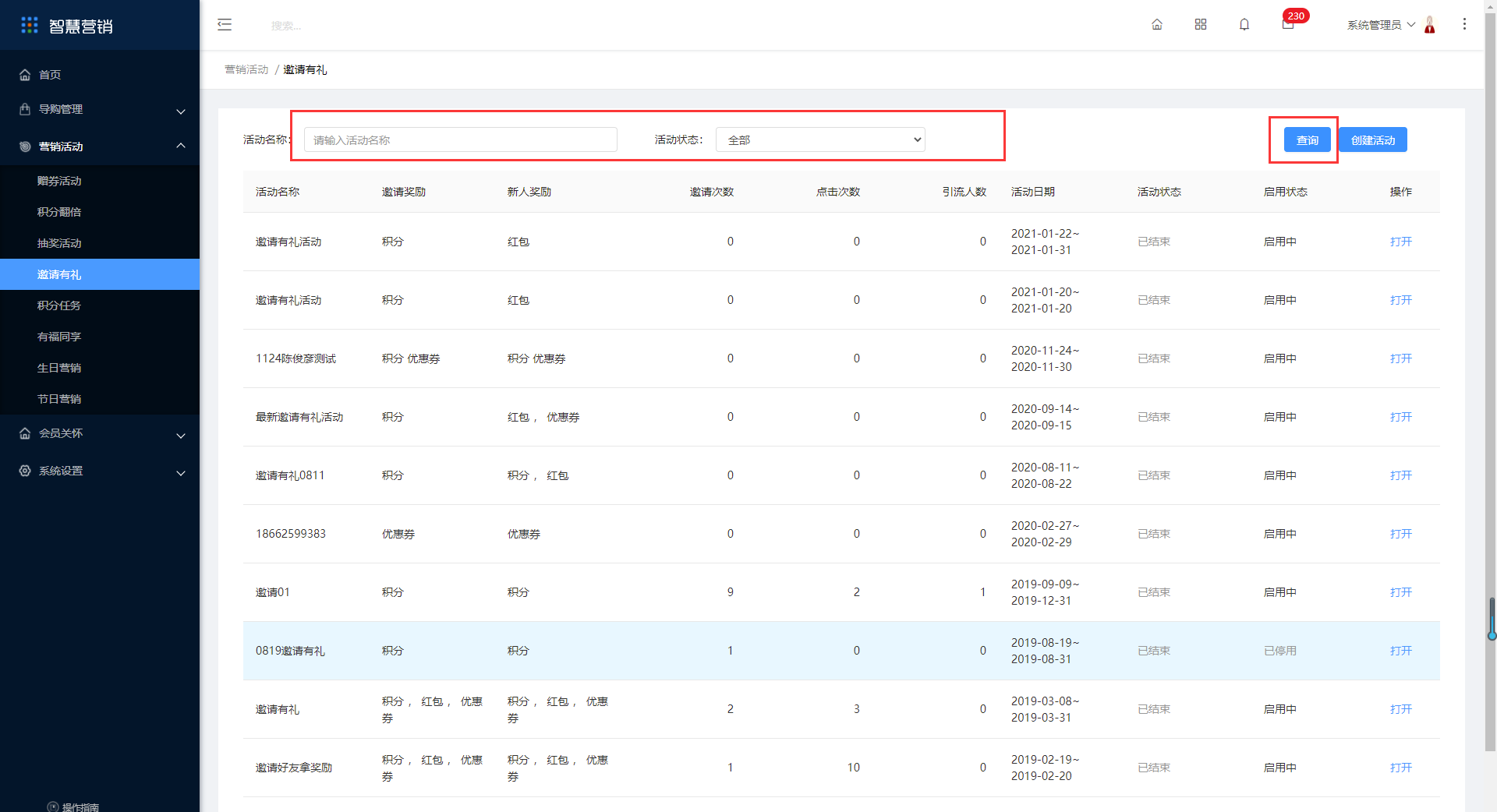The height and width of the screenshot is (812, 1497).
Task: Click 营销活动 in the breadcrumb
Action: point(246,69)
